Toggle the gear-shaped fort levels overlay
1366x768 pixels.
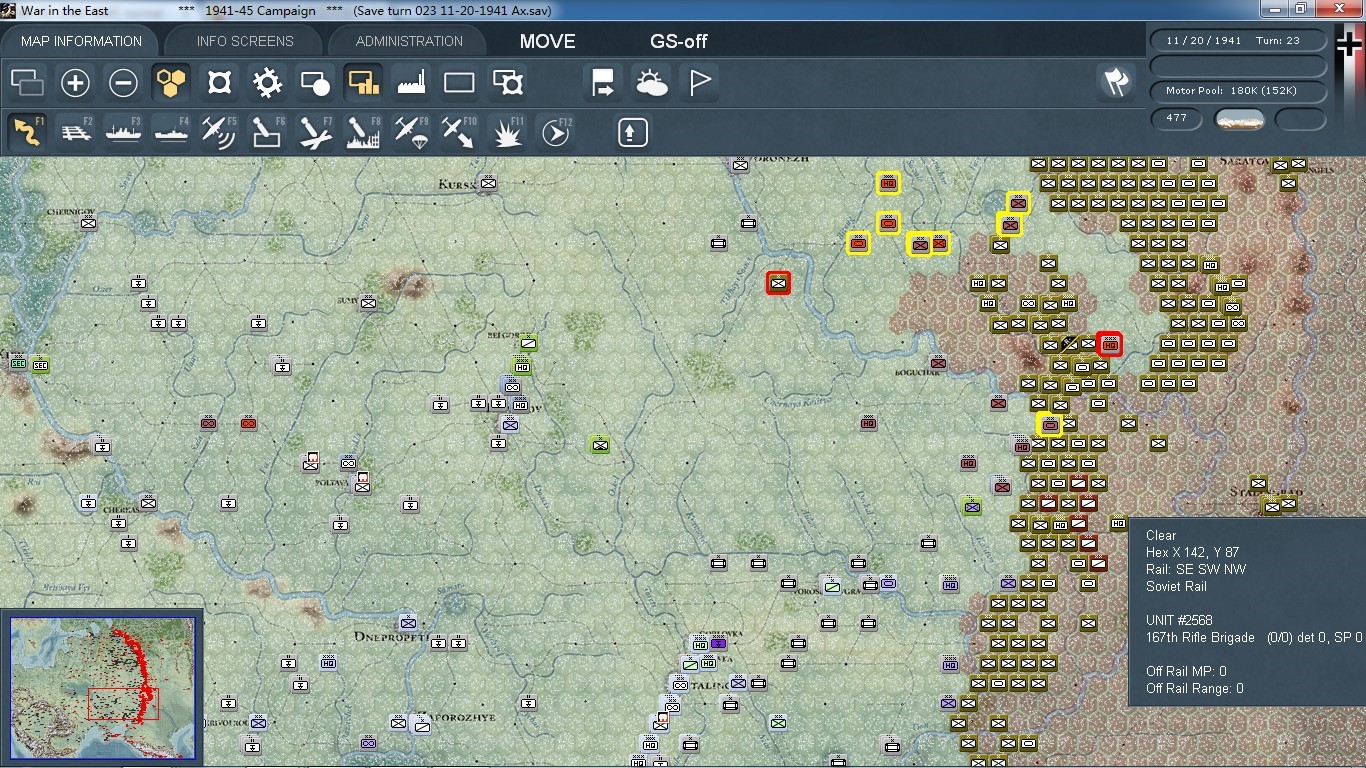[x=267, y=83]
